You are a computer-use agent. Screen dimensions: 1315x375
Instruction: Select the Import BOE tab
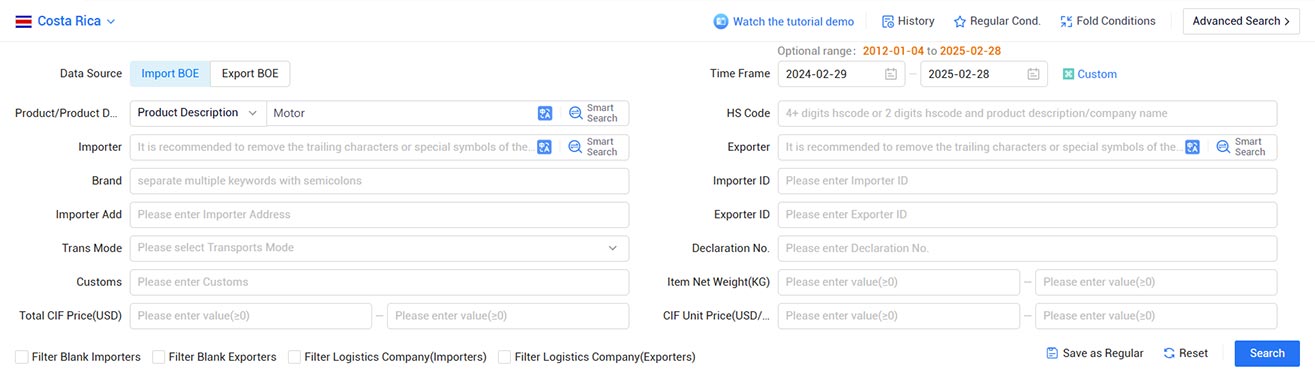click(x=170, y=73)
